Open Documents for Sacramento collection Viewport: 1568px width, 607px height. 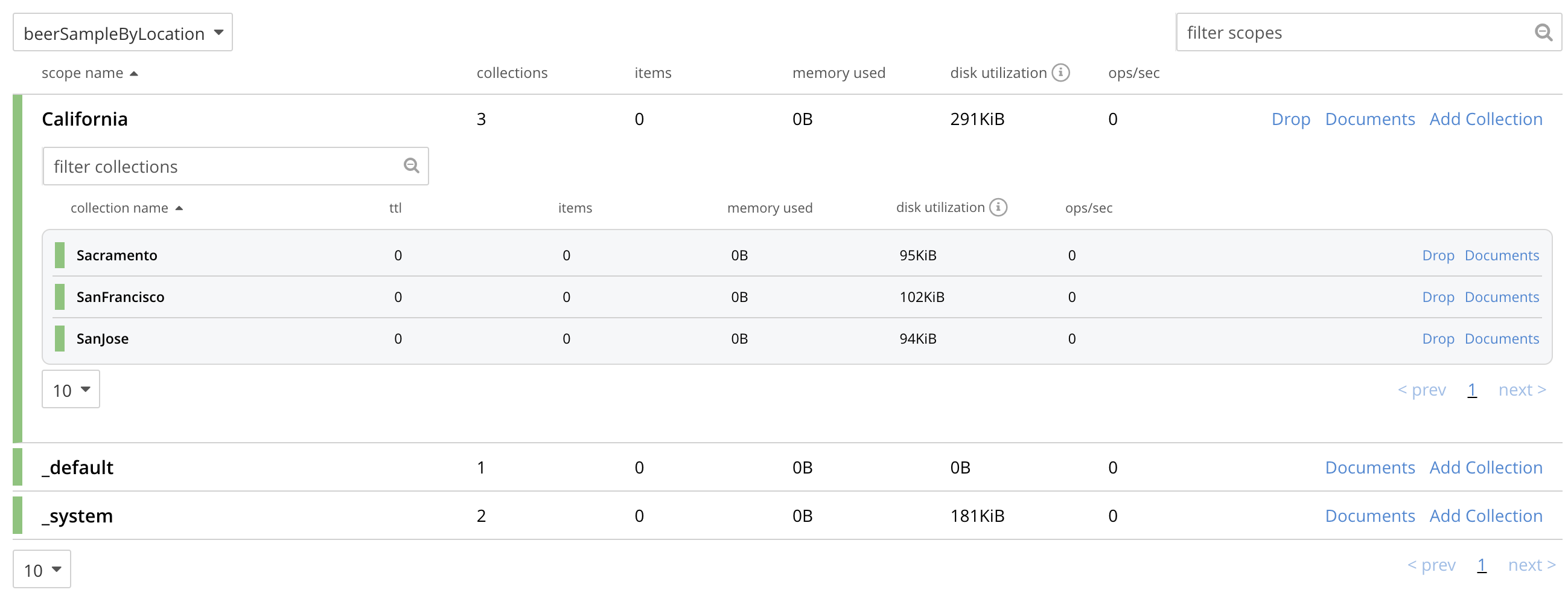[1501, 255]
